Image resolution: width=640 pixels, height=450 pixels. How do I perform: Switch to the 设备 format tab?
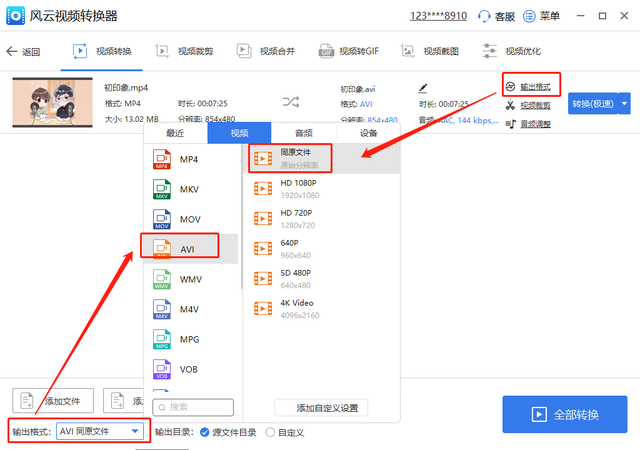coord(368,133)
